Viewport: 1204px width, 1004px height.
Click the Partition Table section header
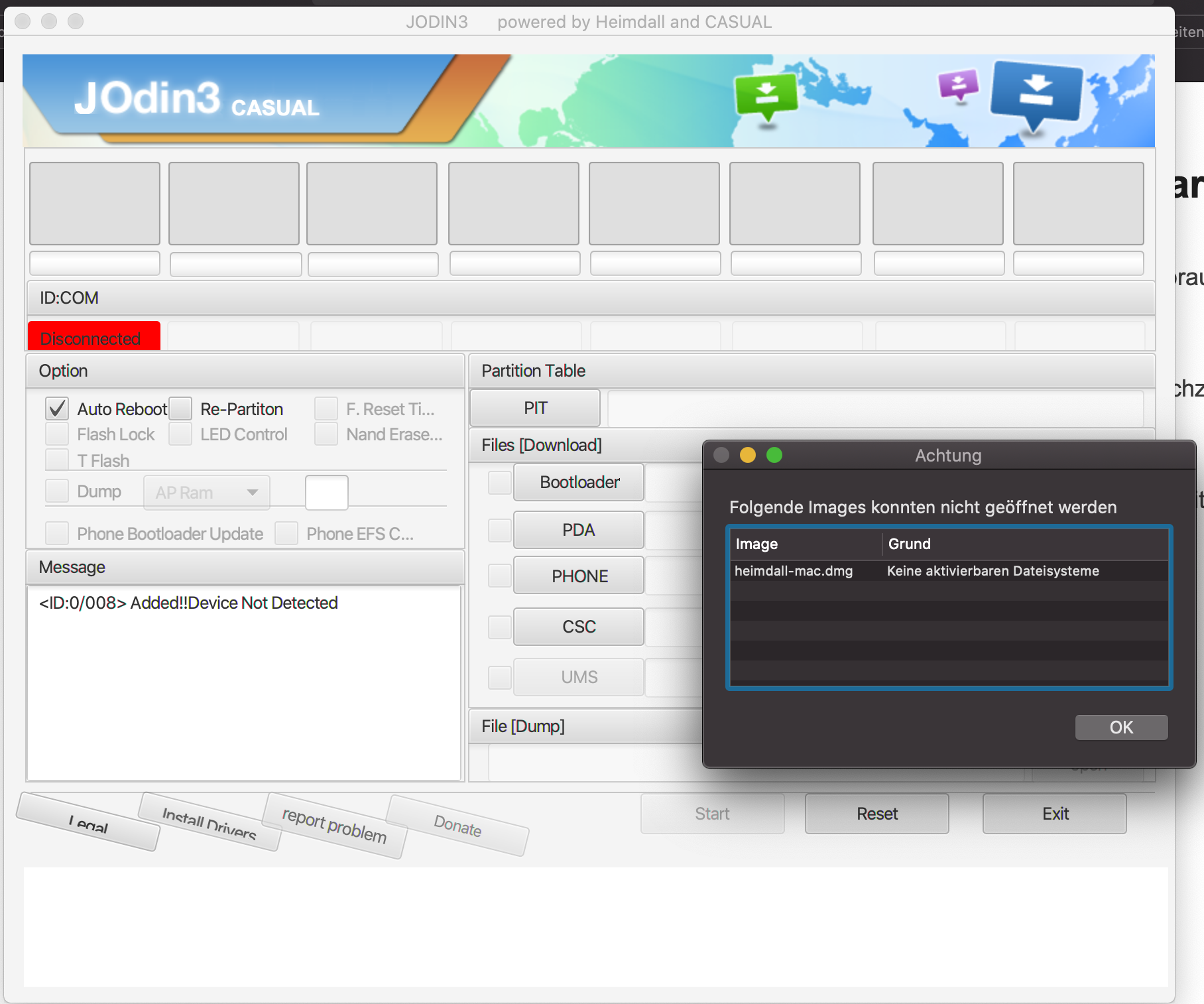[x=812, y=371]
